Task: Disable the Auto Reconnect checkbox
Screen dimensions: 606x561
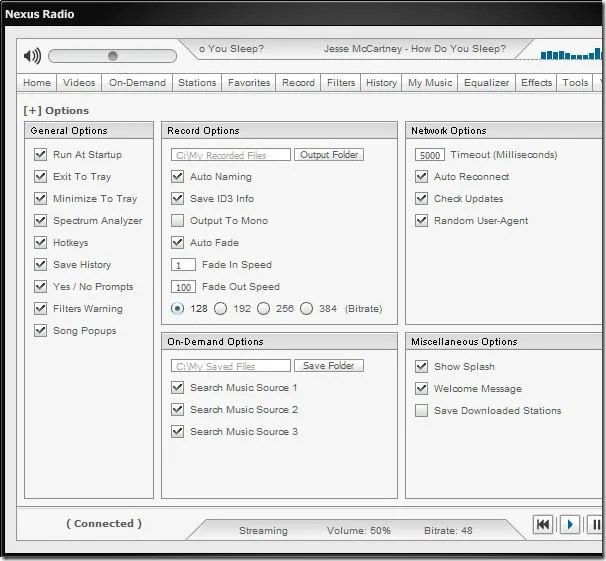Action: coord(421,177)
